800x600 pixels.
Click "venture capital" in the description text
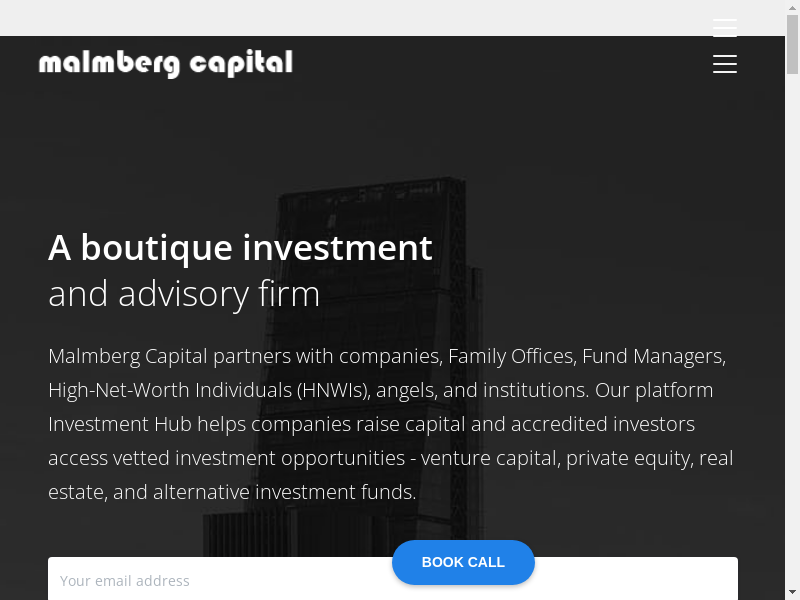(488, 458)
